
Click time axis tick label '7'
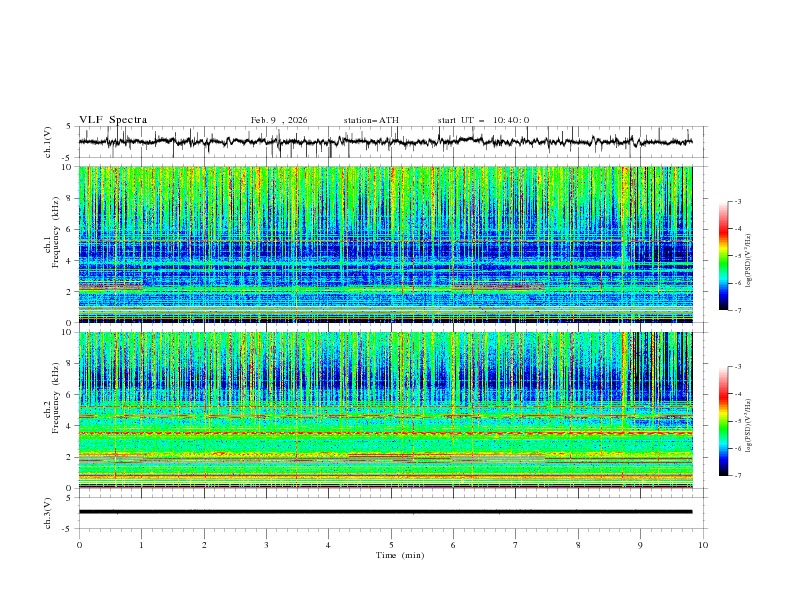click(x=516, y=545)
